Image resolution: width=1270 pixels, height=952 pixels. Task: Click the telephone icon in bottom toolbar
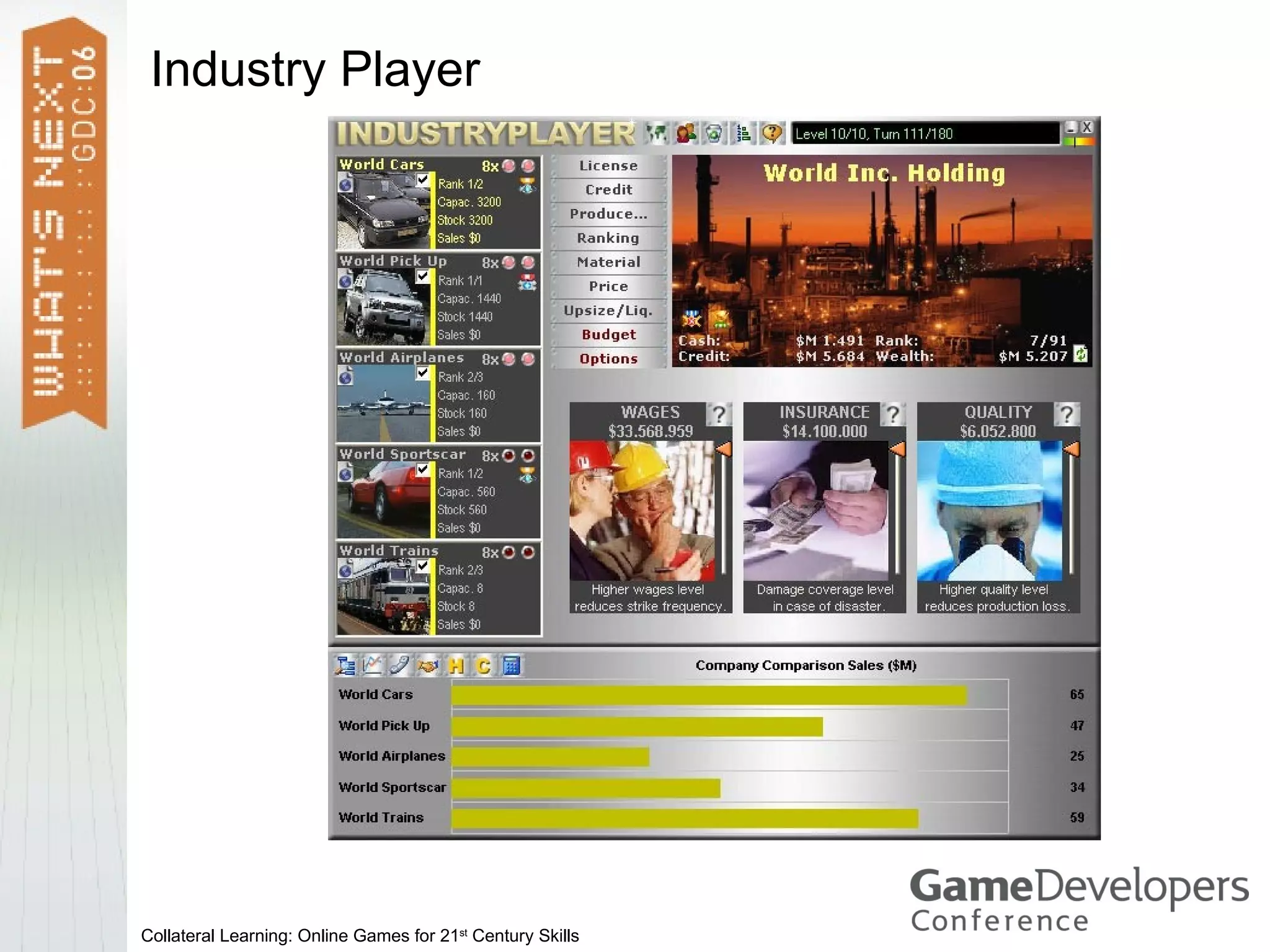point(400,665)
